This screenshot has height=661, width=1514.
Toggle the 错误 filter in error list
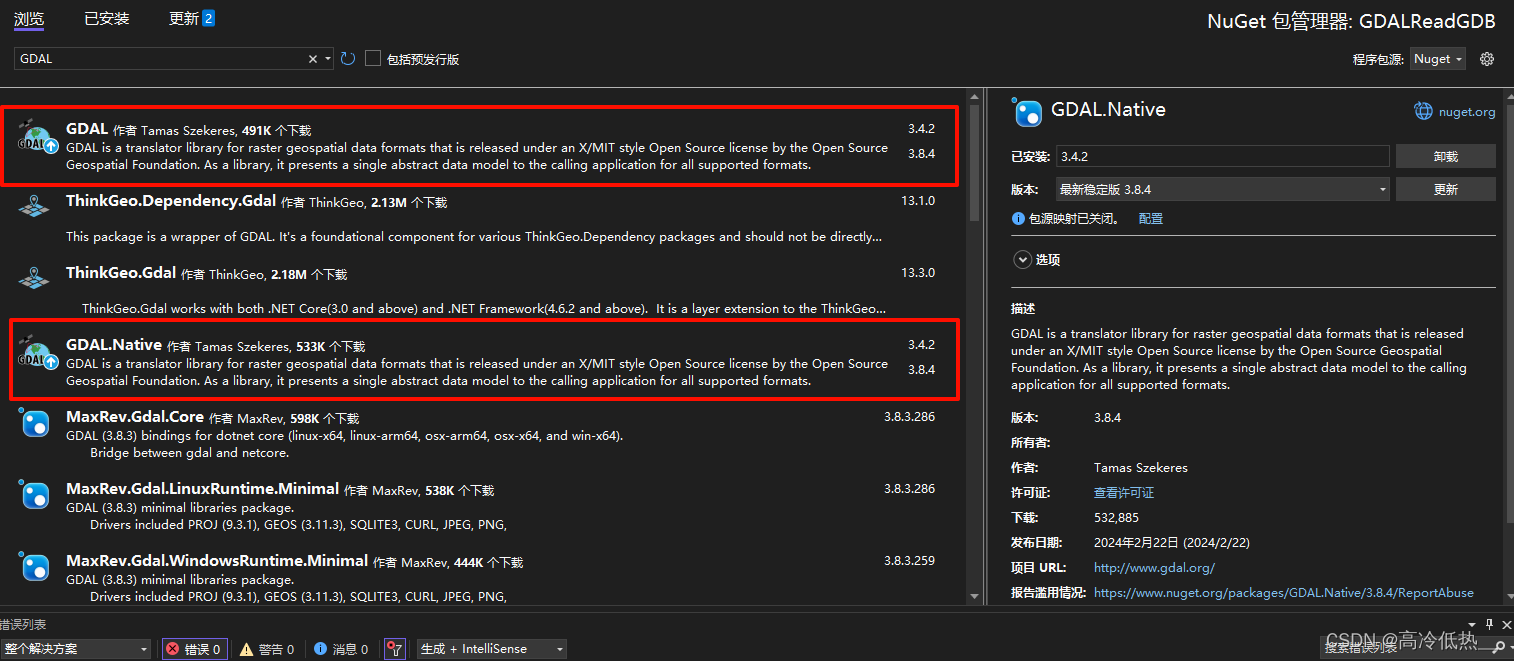pos(194,648)
